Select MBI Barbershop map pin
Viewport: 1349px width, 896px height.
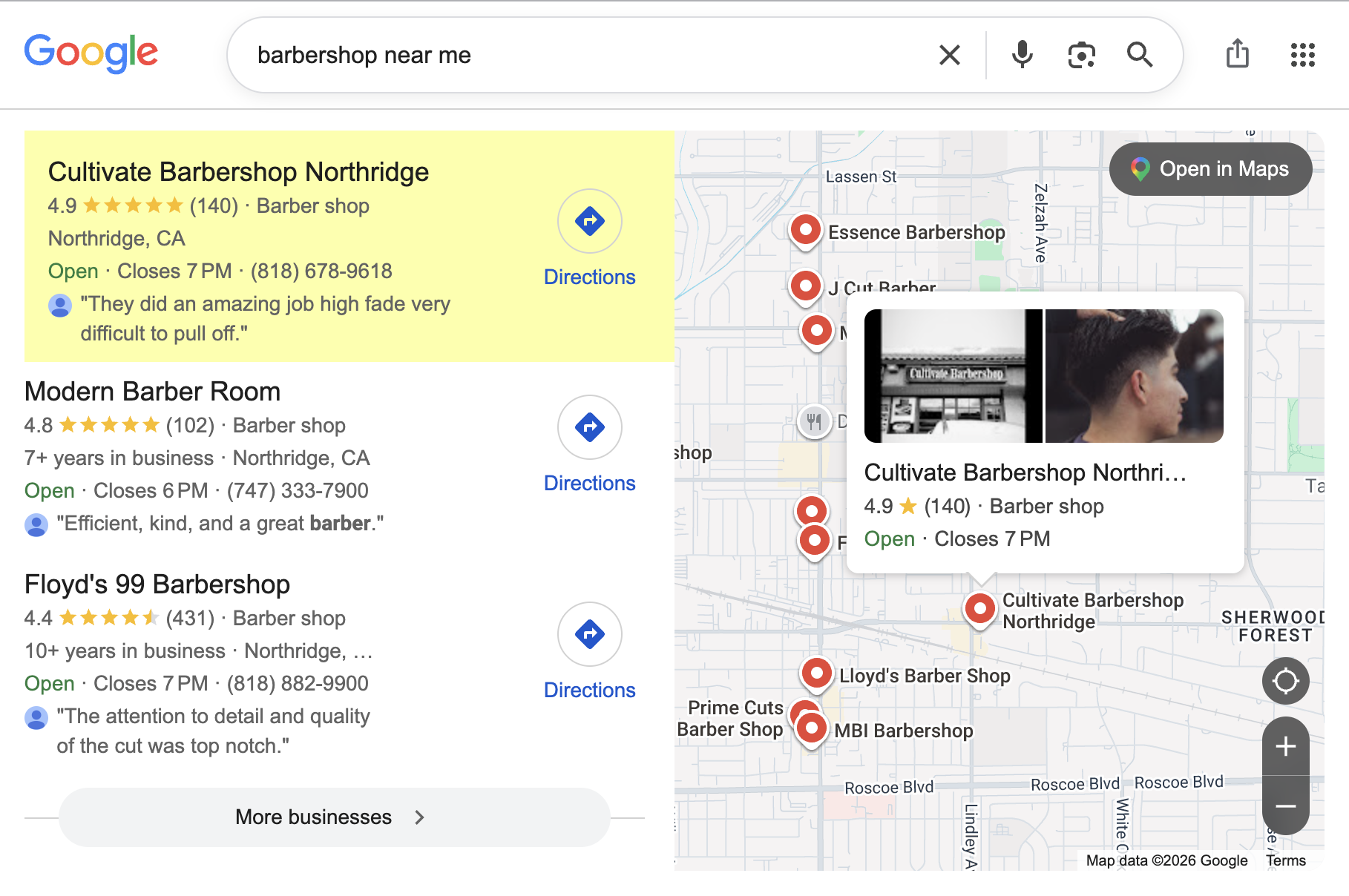(812, 729)
